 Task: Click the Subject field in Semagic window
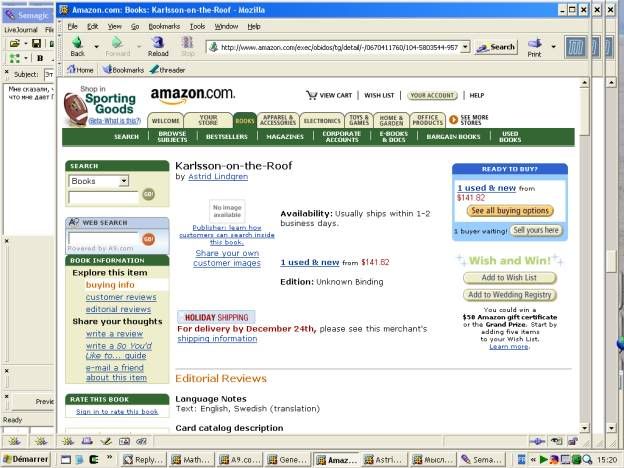(x=49, y=74)
